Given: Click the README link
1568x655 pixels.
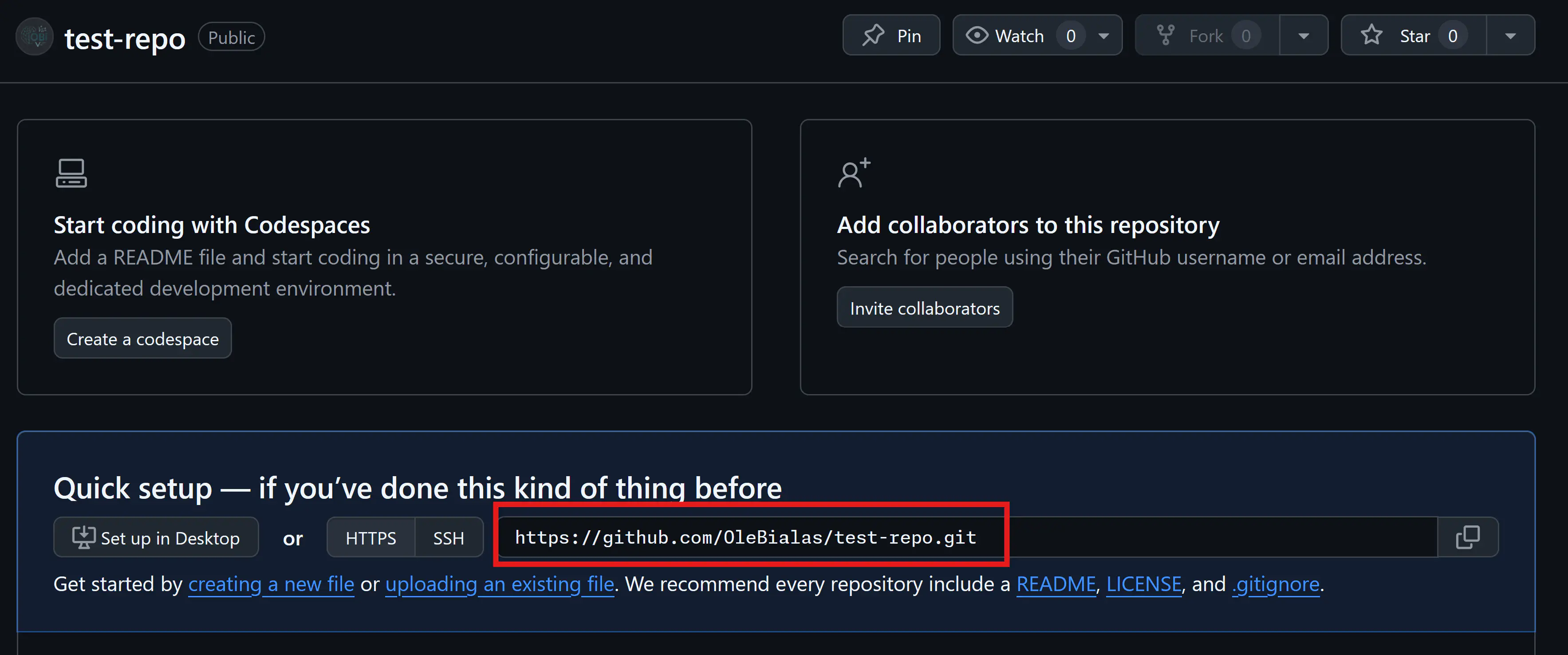Looking at the screenshot, I should click(1056, 584).
